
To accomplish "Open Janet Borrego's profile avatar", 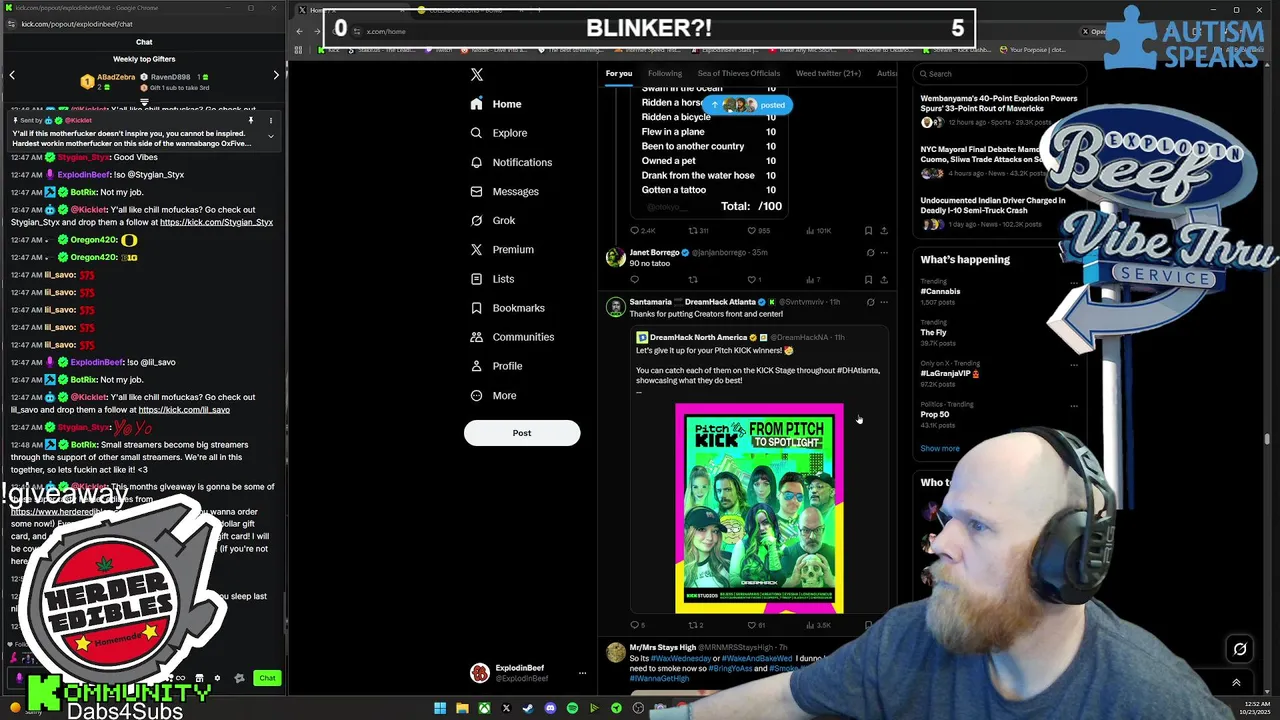I will tap(615, 258).
